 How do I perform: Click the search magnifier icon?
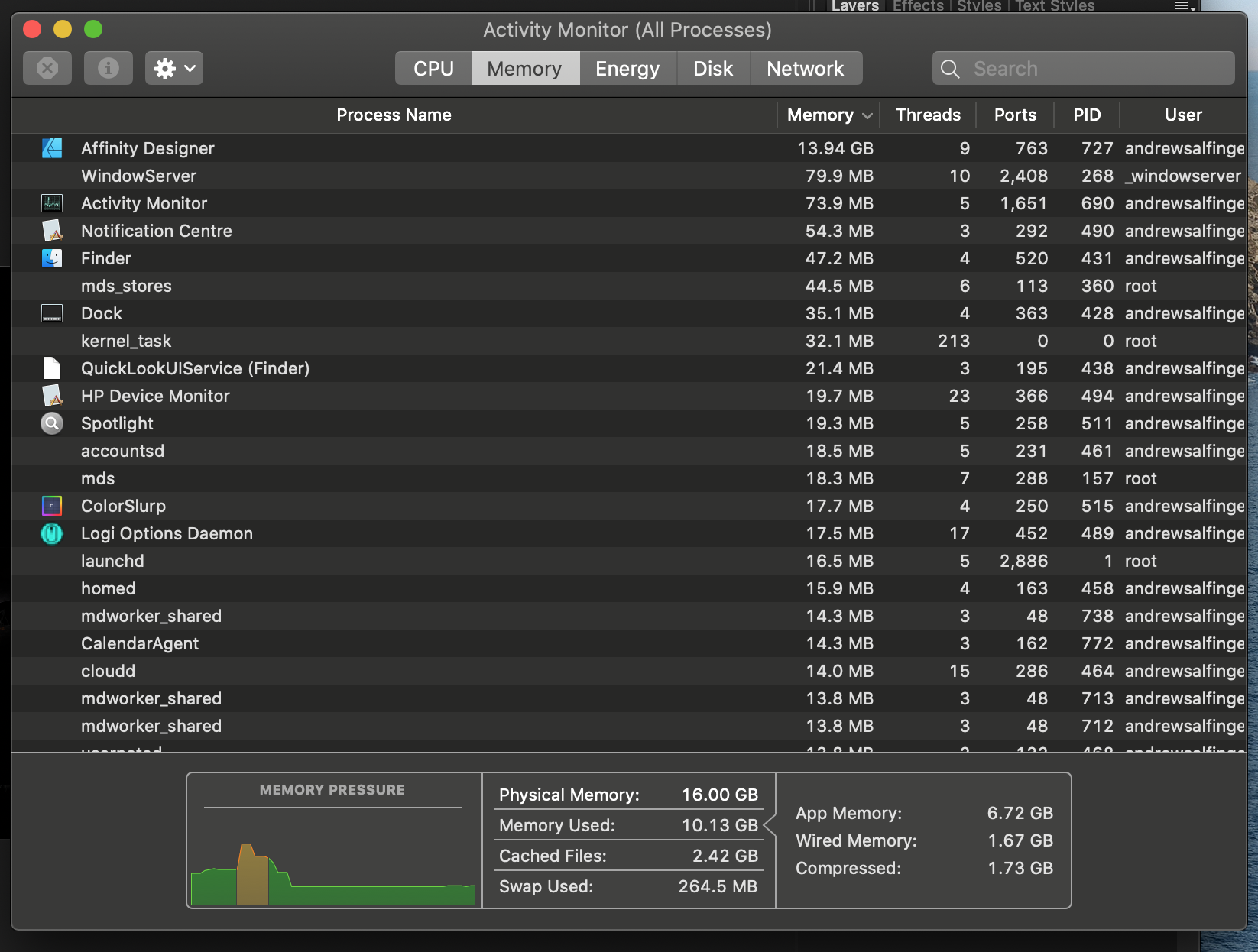[x=950, y=69]
